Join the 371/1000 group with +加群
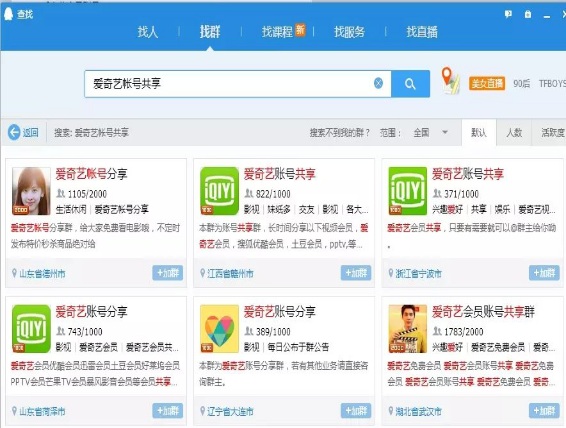 pyautogui.click(x=544, y=273)
